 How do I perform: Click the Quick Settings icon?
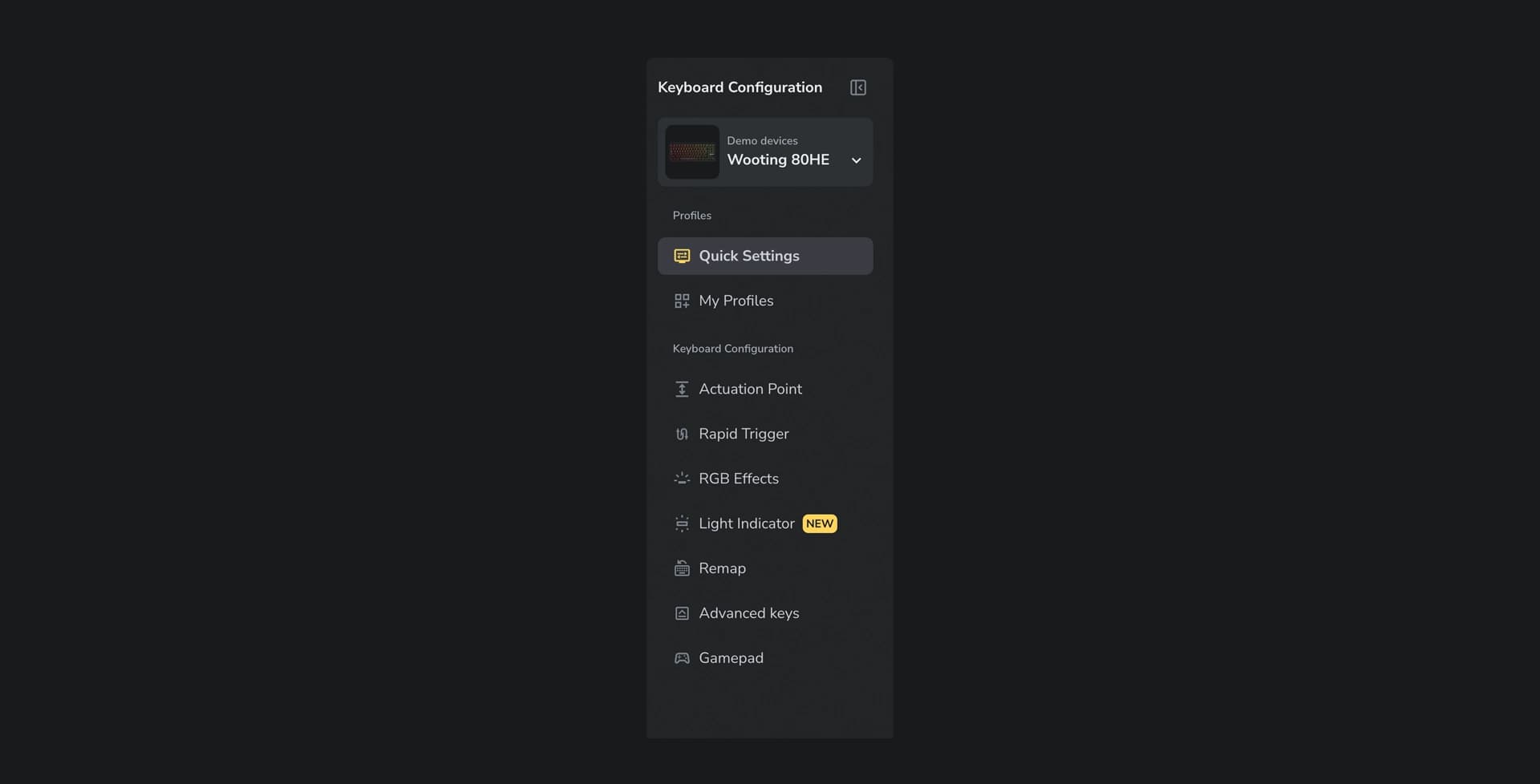[x=682, y=257]
